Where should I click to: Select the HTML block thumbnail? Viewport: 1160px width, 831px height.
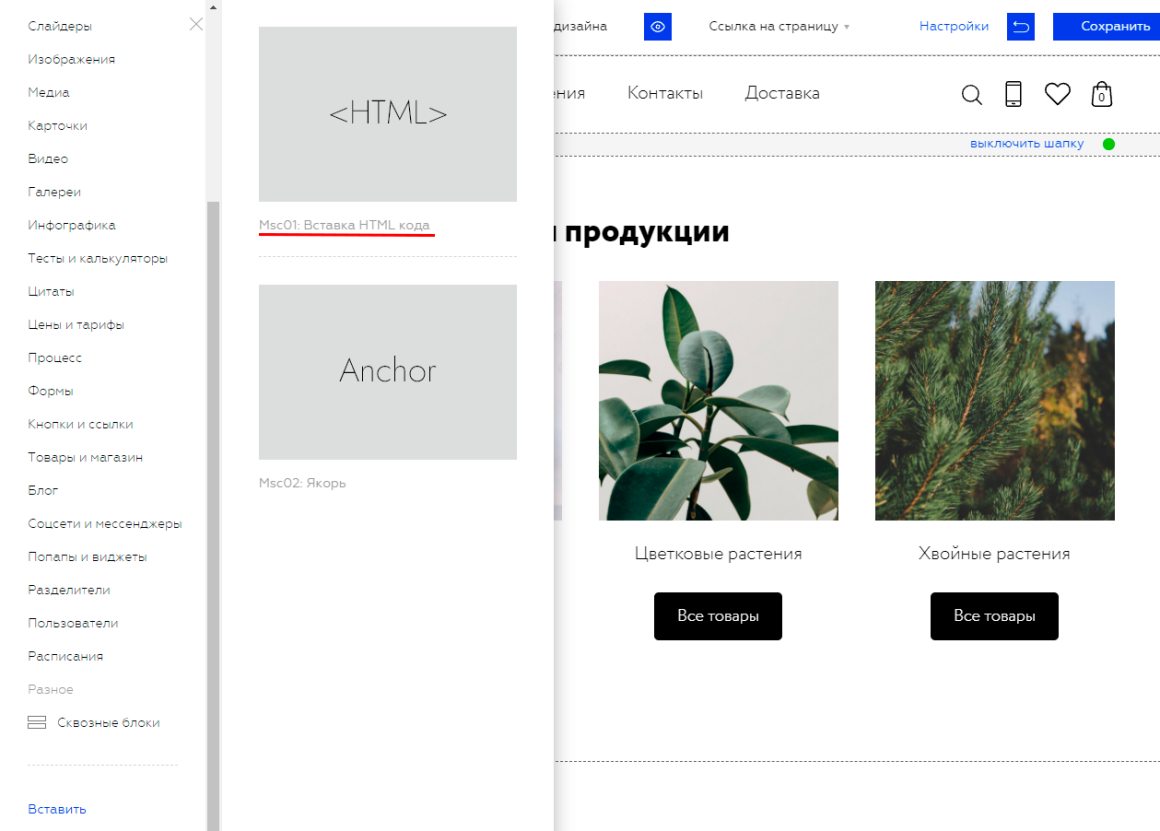[388, 114]
